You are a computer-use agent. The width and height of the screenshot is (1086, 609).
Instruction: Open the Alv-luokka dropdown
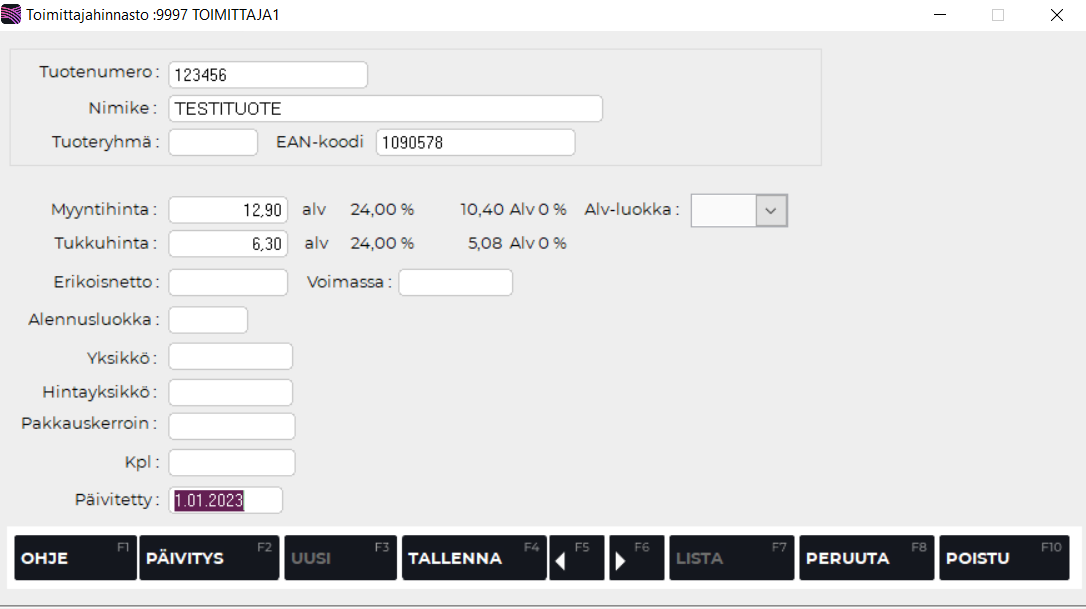(x=770, y=210)
